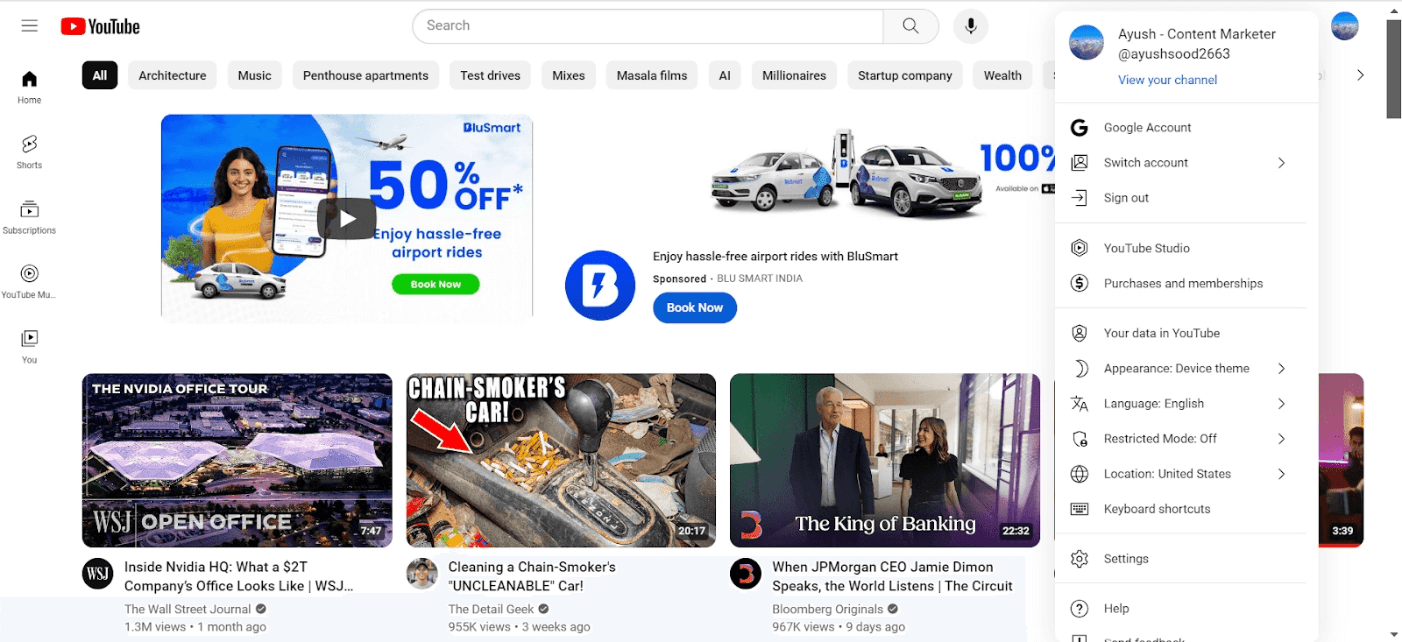Select the Millionaires filter chip
The height and width of the screenshot is (642, 1402).
coord(794,75)
